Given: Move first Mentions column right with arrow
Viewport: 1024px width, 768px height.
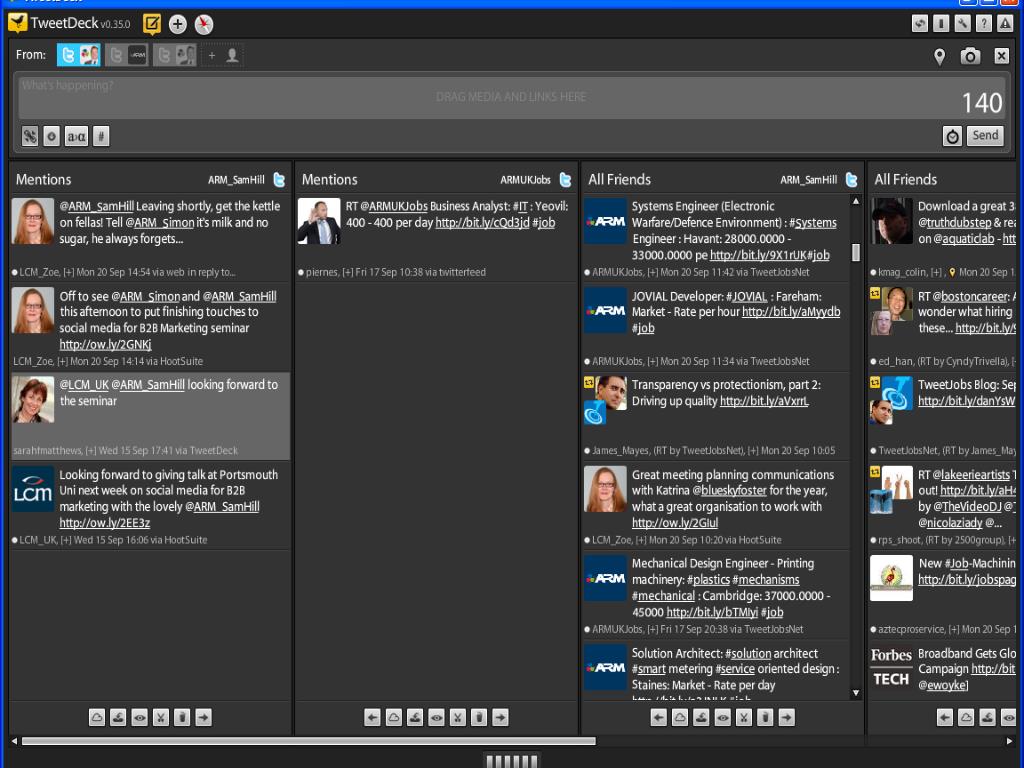Looking at the screenshot, I should pos(203,718).
